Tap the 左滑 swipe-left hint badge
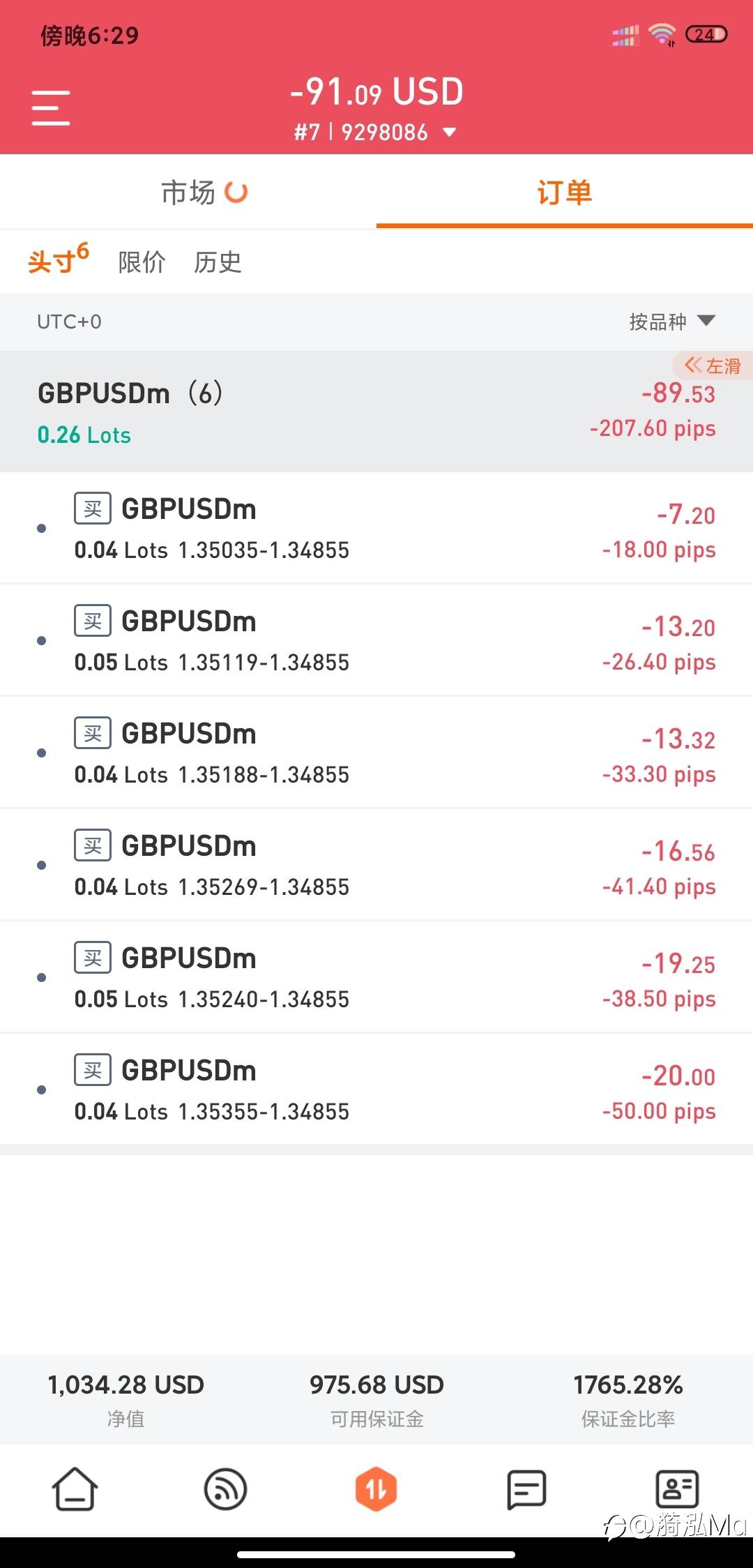 pyautogui.click(x=713, y=365)
